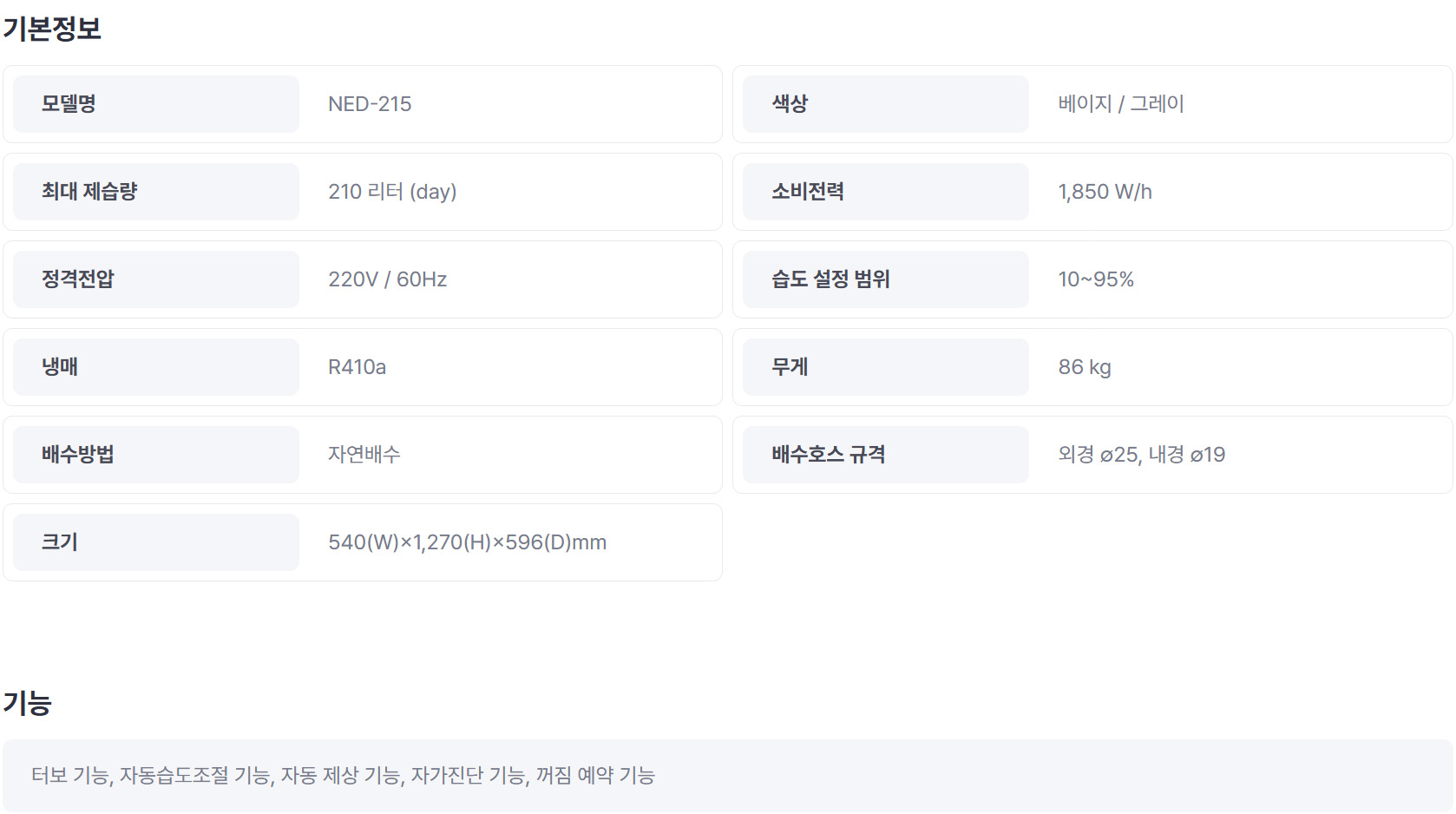
Task: Click the 기본정보 section heading
Action: point(52,29)
